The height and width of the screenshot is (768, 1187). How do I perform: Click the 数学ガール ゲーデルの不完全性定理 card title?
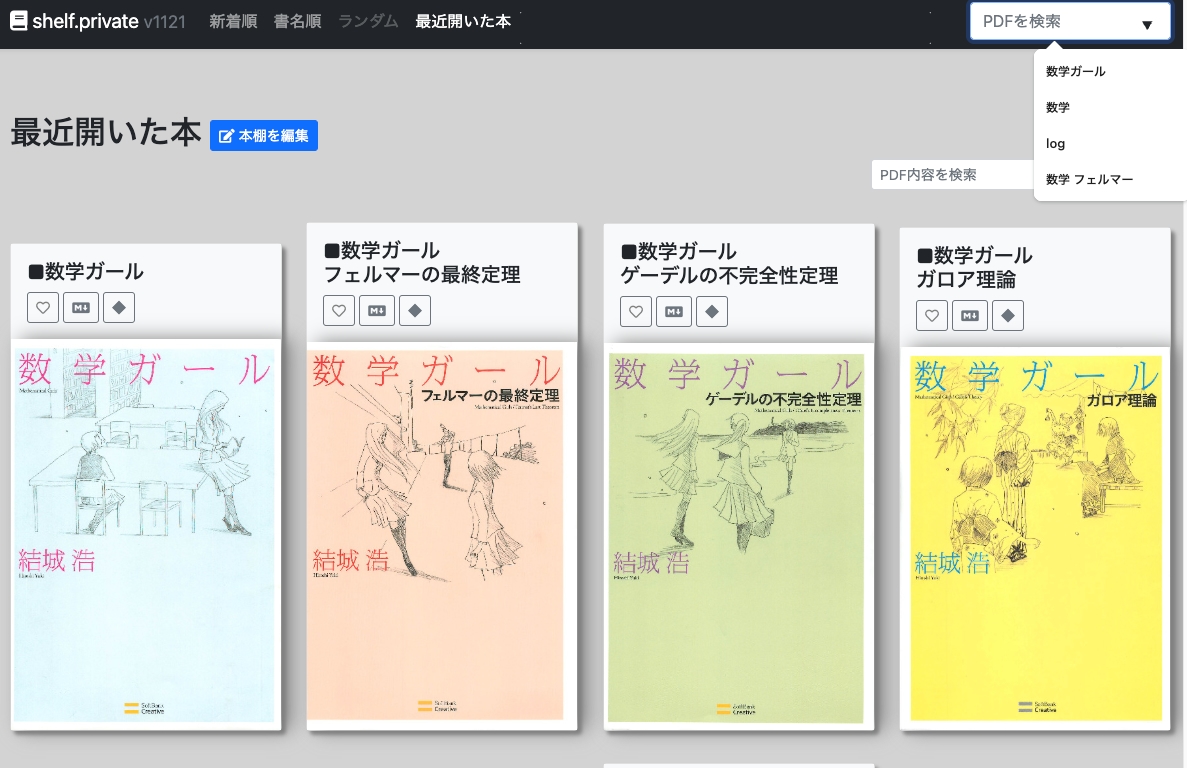(729, 263)
